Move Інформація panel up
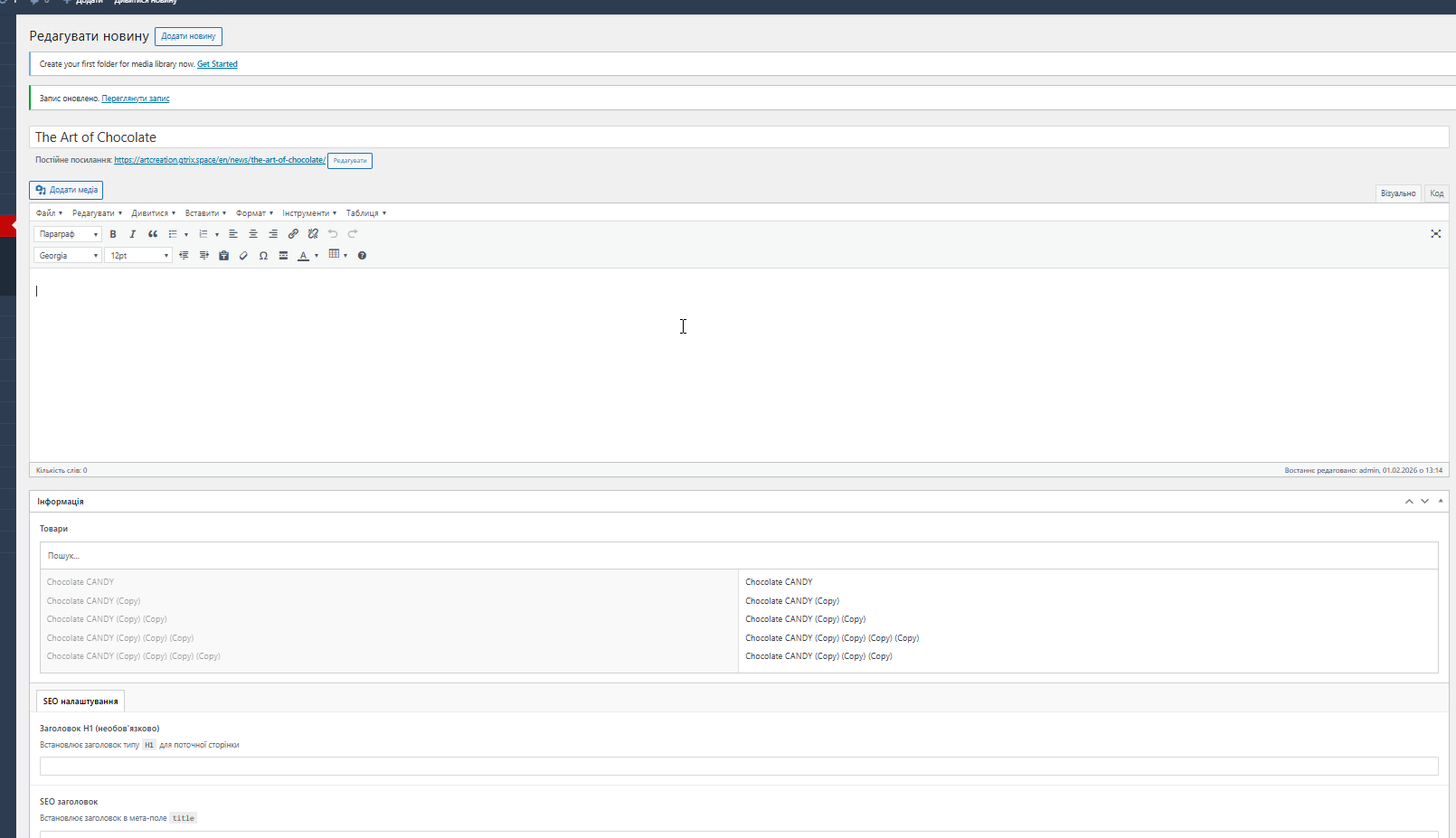The width and height of the screenshot is (1456, 838). (x=1409, y=502)
